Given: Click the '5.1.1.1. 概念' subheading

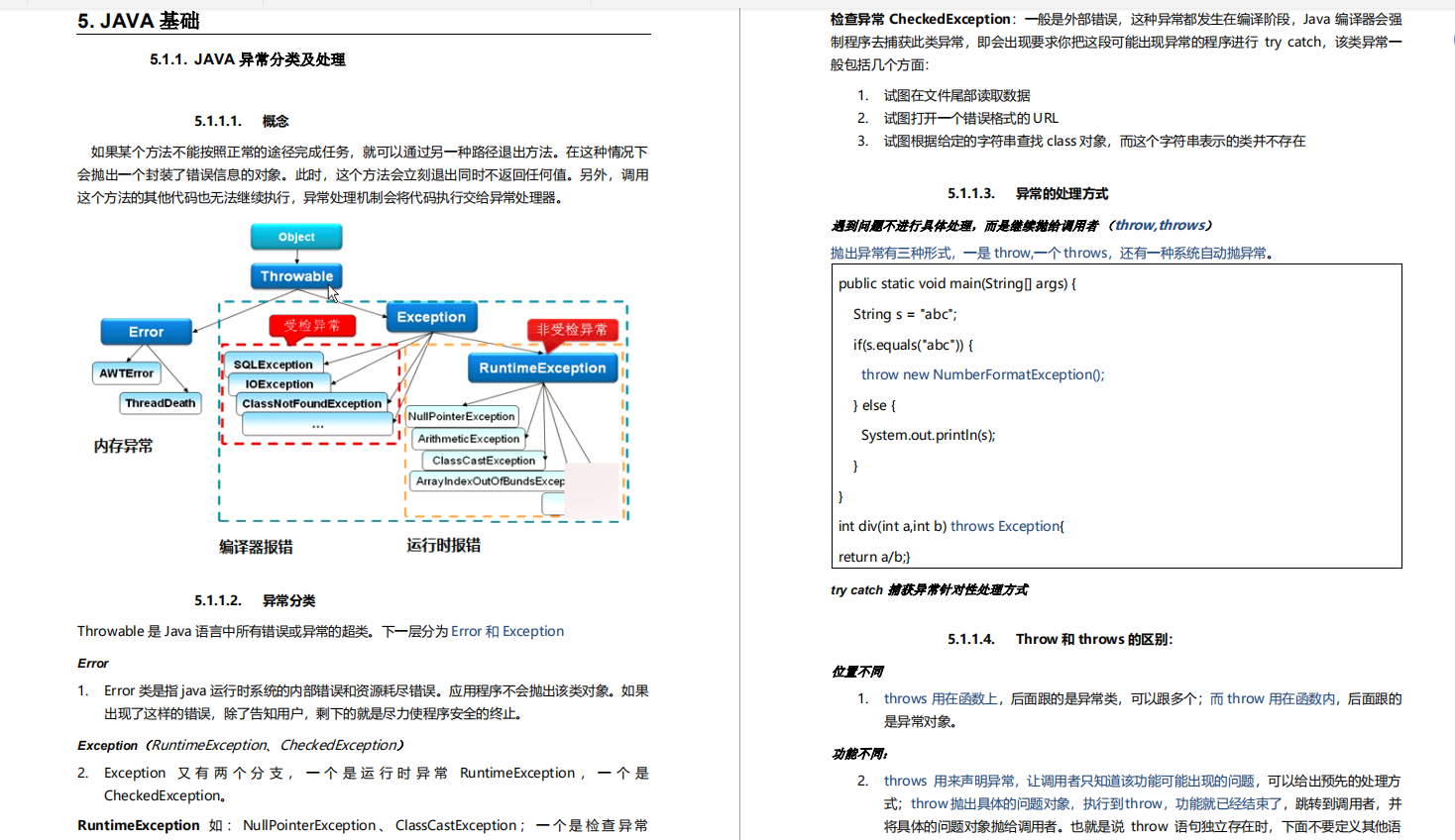Looking at the screenshot, I should 242,121.
